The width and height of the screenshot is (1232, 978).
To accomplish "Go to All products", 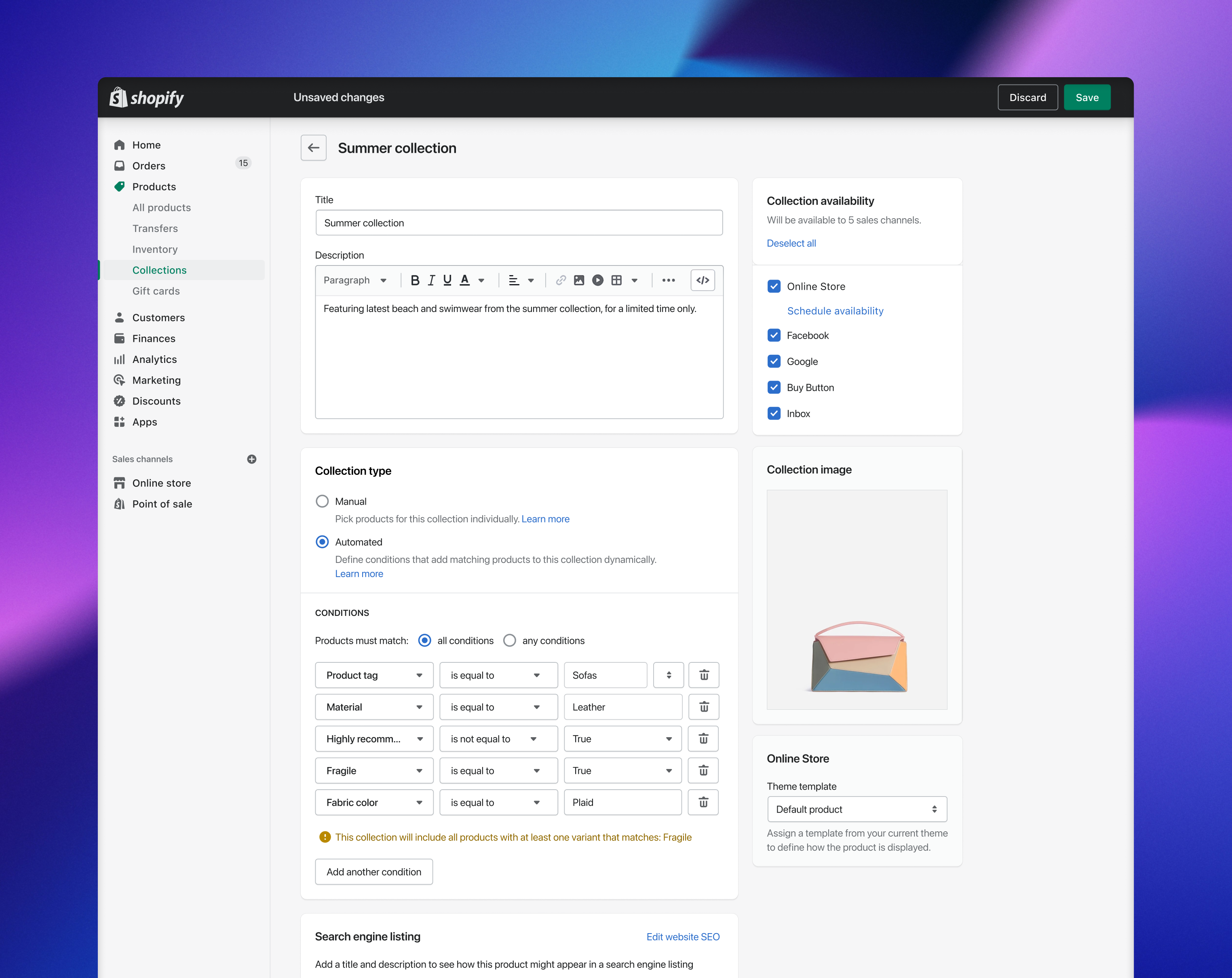I will (x=162, y=208).
